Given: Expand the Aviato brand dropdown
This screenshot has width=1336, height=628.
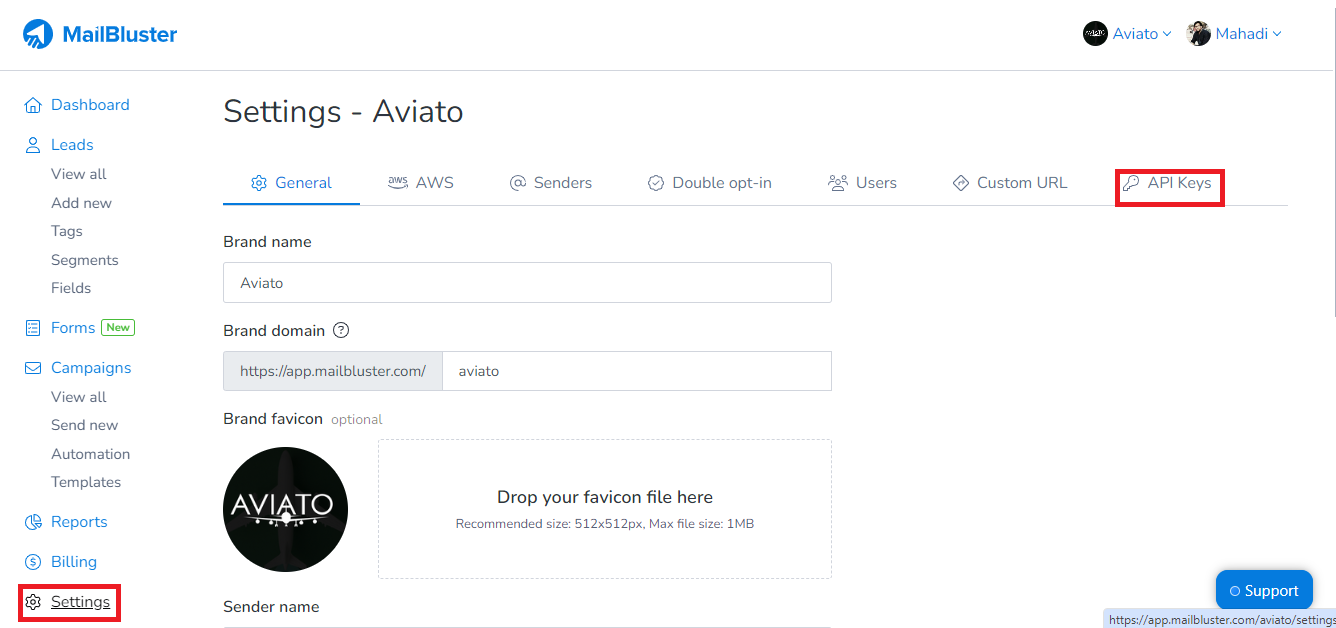Looking at the screenshot, I should pyautogui.click(x=1127, y=34).
